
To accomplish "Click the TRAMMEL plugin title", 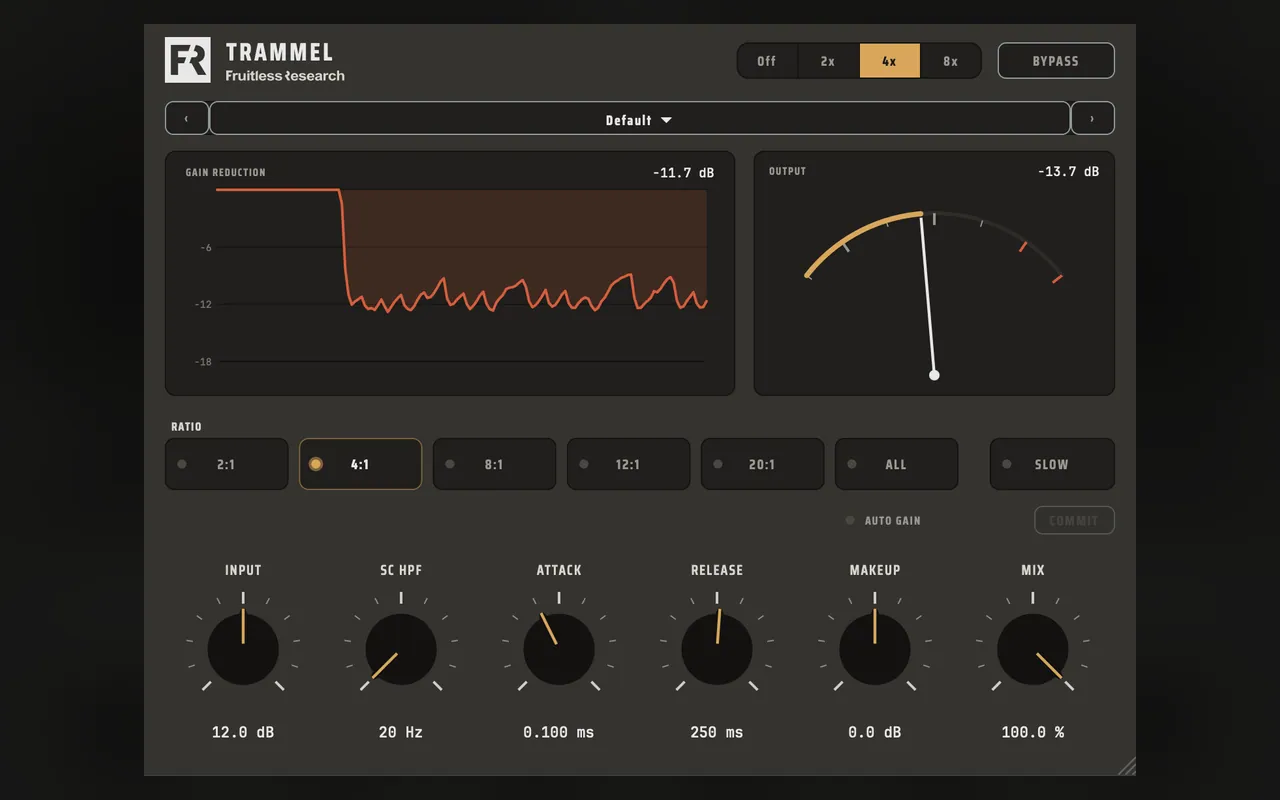I will click(279, 52).
